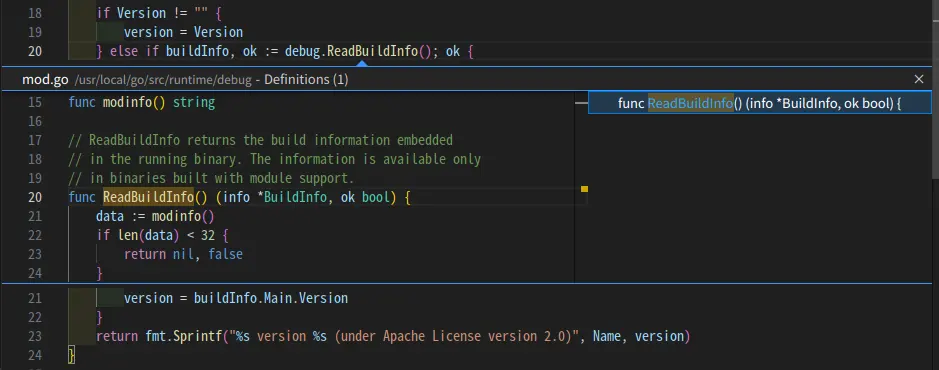Click ReadBuildInfo function name on peek line 20
This screenshot has height=370, width=939.
pos(149,197)
